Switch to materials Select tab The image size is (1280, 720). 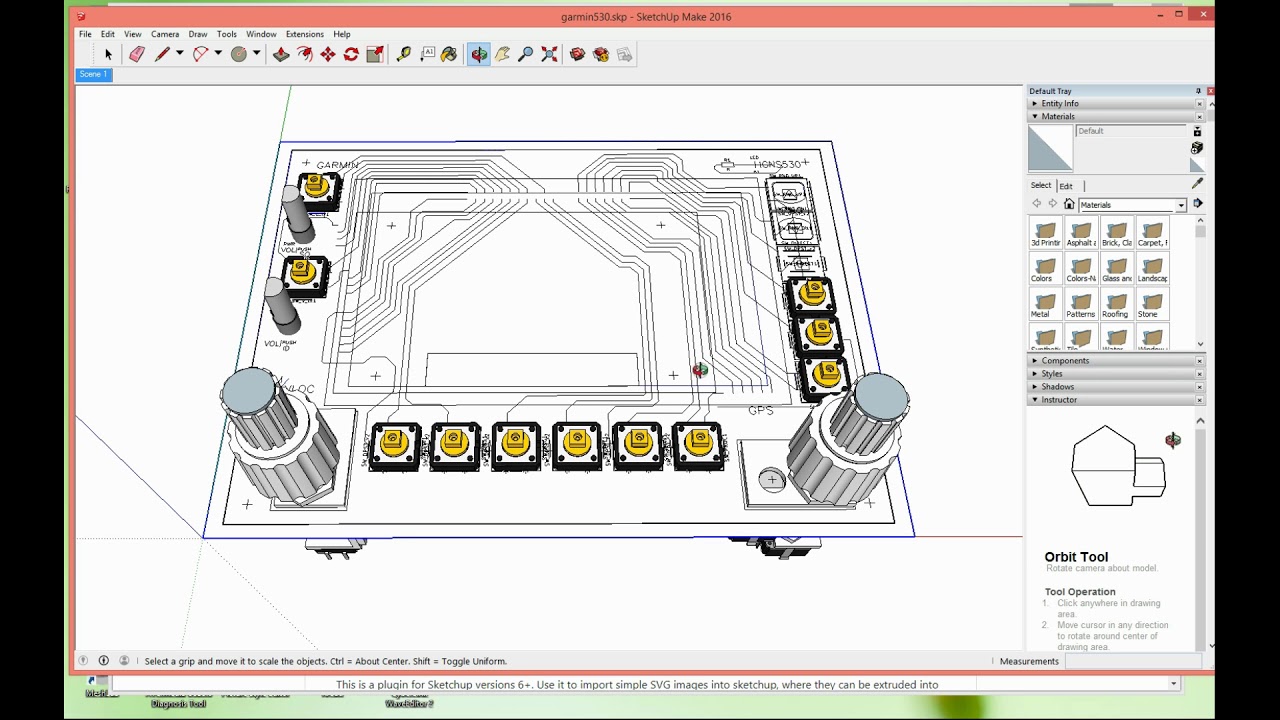coord(1041,185)
